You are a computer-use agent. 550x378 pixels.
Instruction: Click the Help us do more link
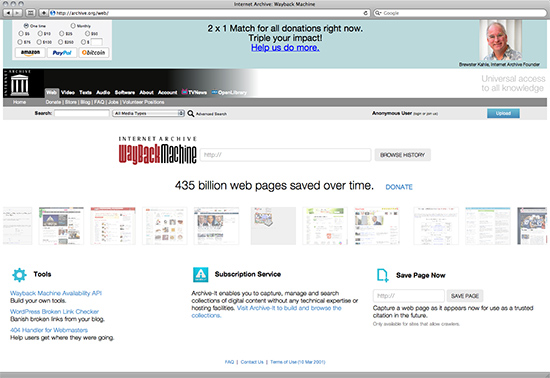[285, 48]
